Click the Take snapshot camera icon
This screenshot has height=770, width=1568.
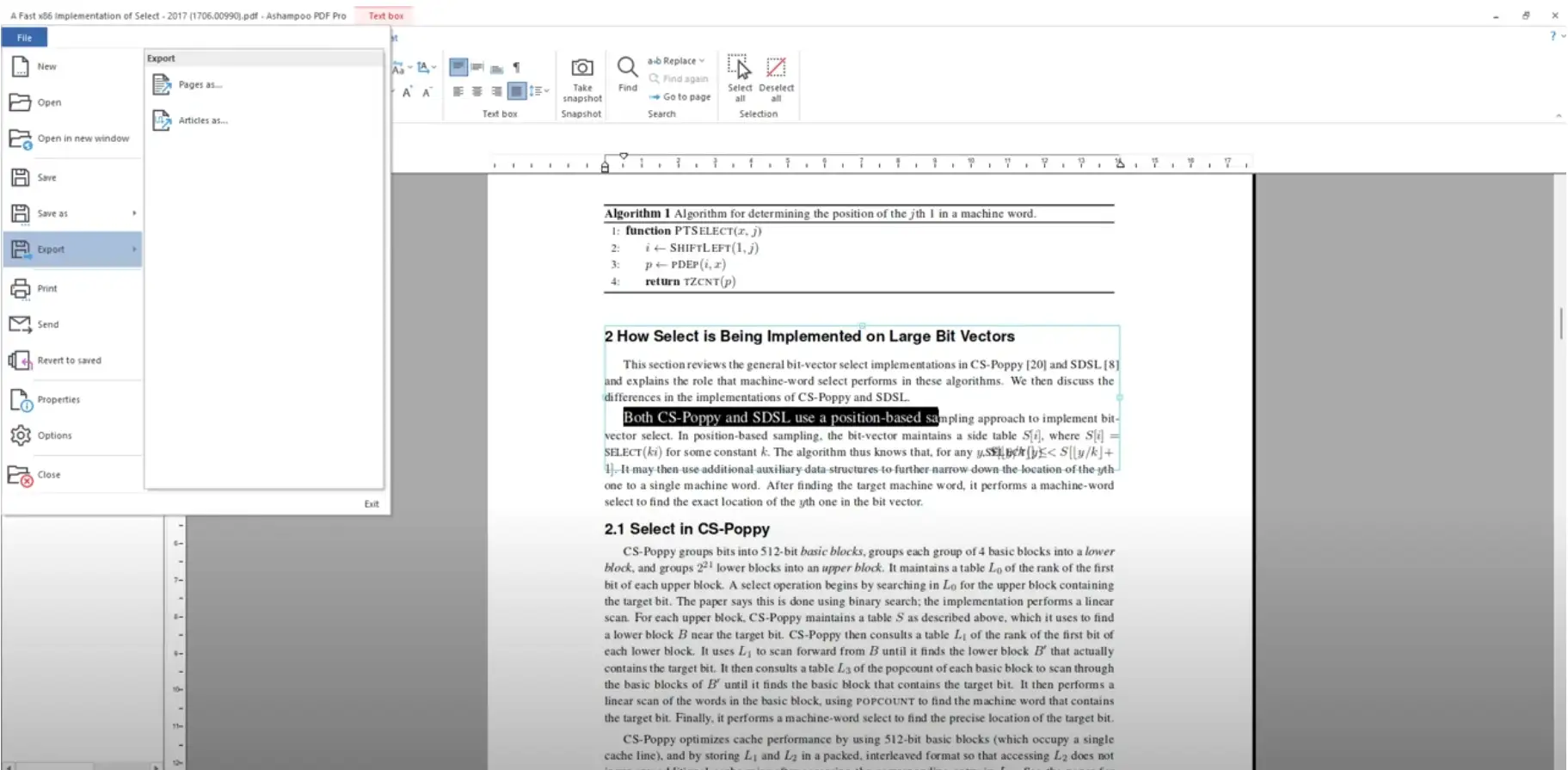point(582,68)
